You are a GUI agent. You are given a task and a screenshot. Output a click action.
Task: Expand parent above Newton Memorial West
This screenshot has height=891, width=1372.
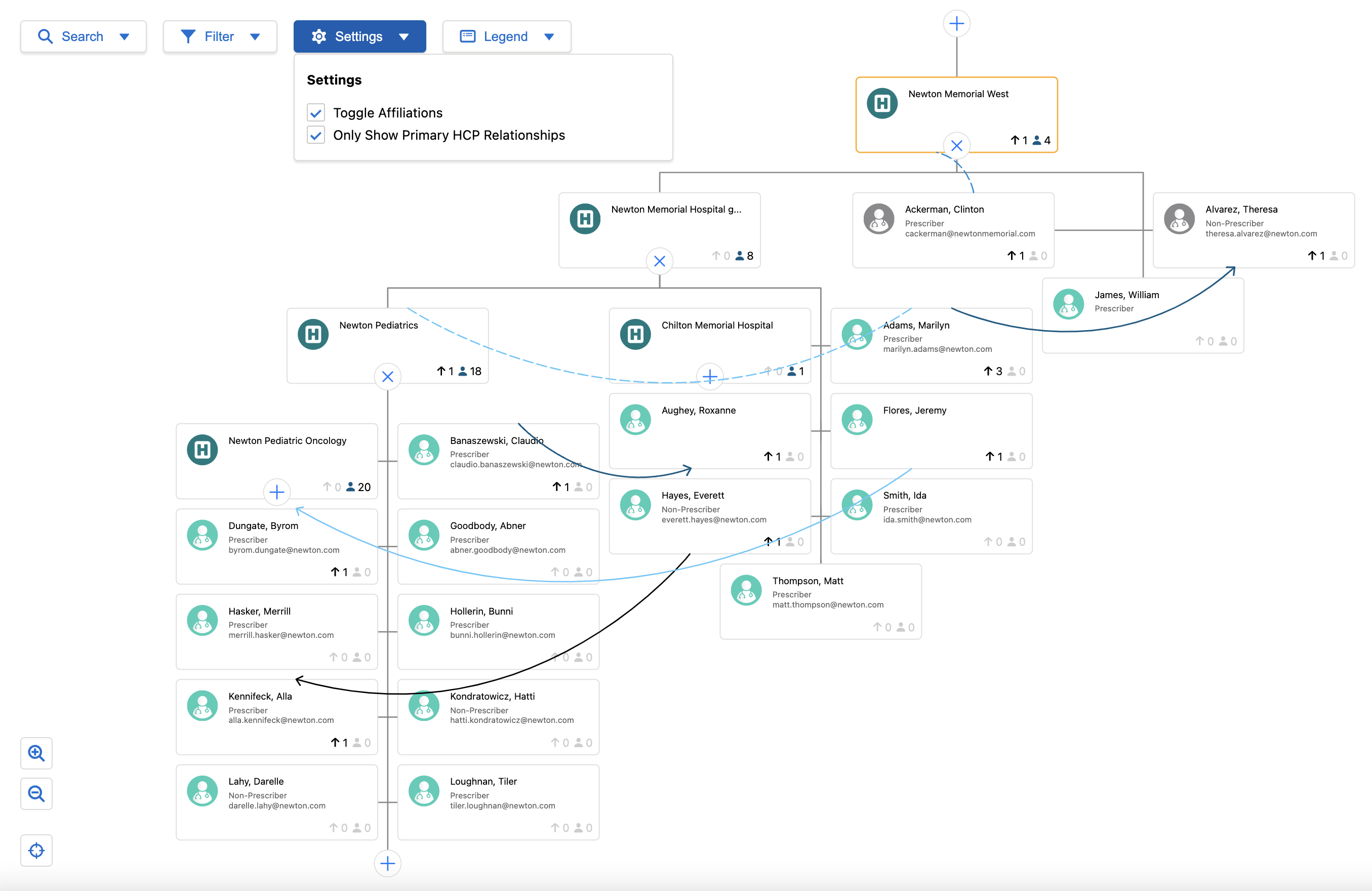pos(956,24)
